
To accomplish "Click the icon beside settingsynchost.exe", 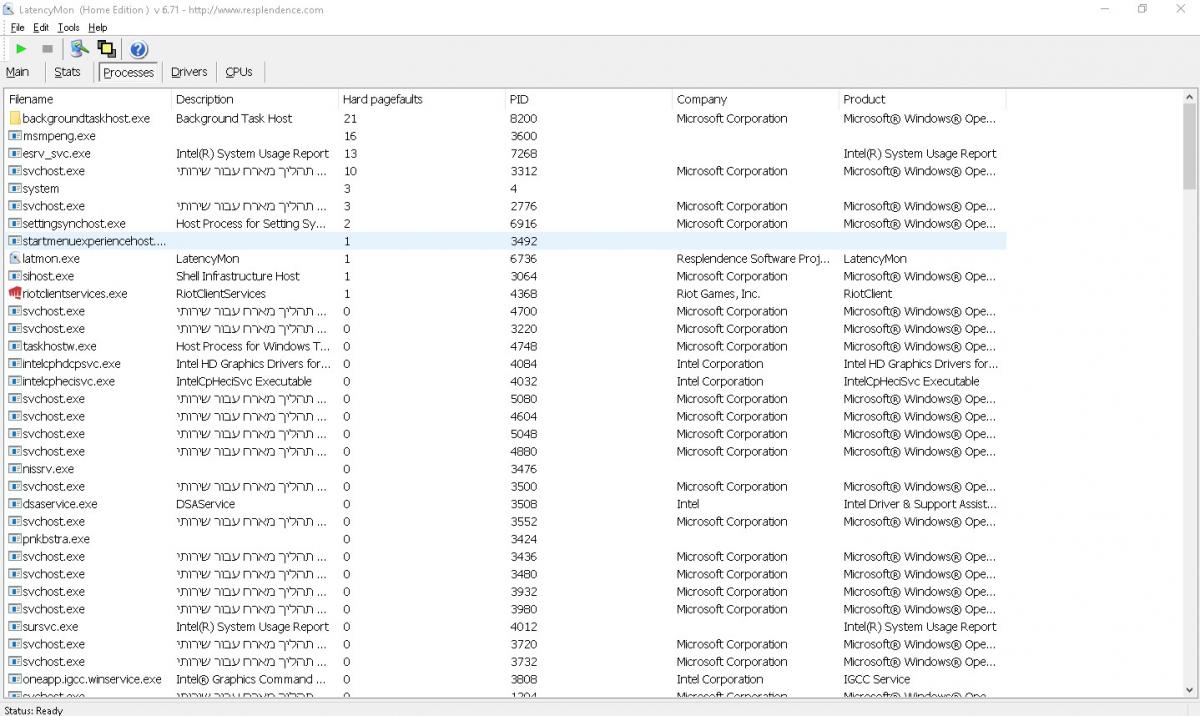I will [x=15, y=223].
